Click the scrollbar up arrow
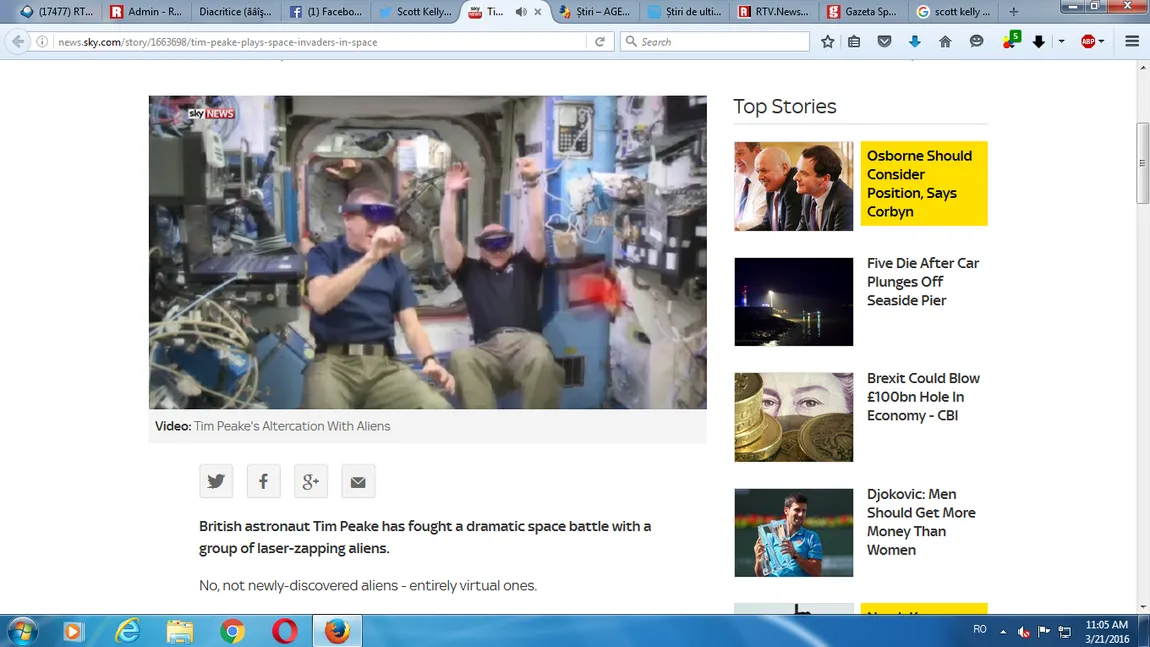The image size is (1150, 647). [1143, 67]
